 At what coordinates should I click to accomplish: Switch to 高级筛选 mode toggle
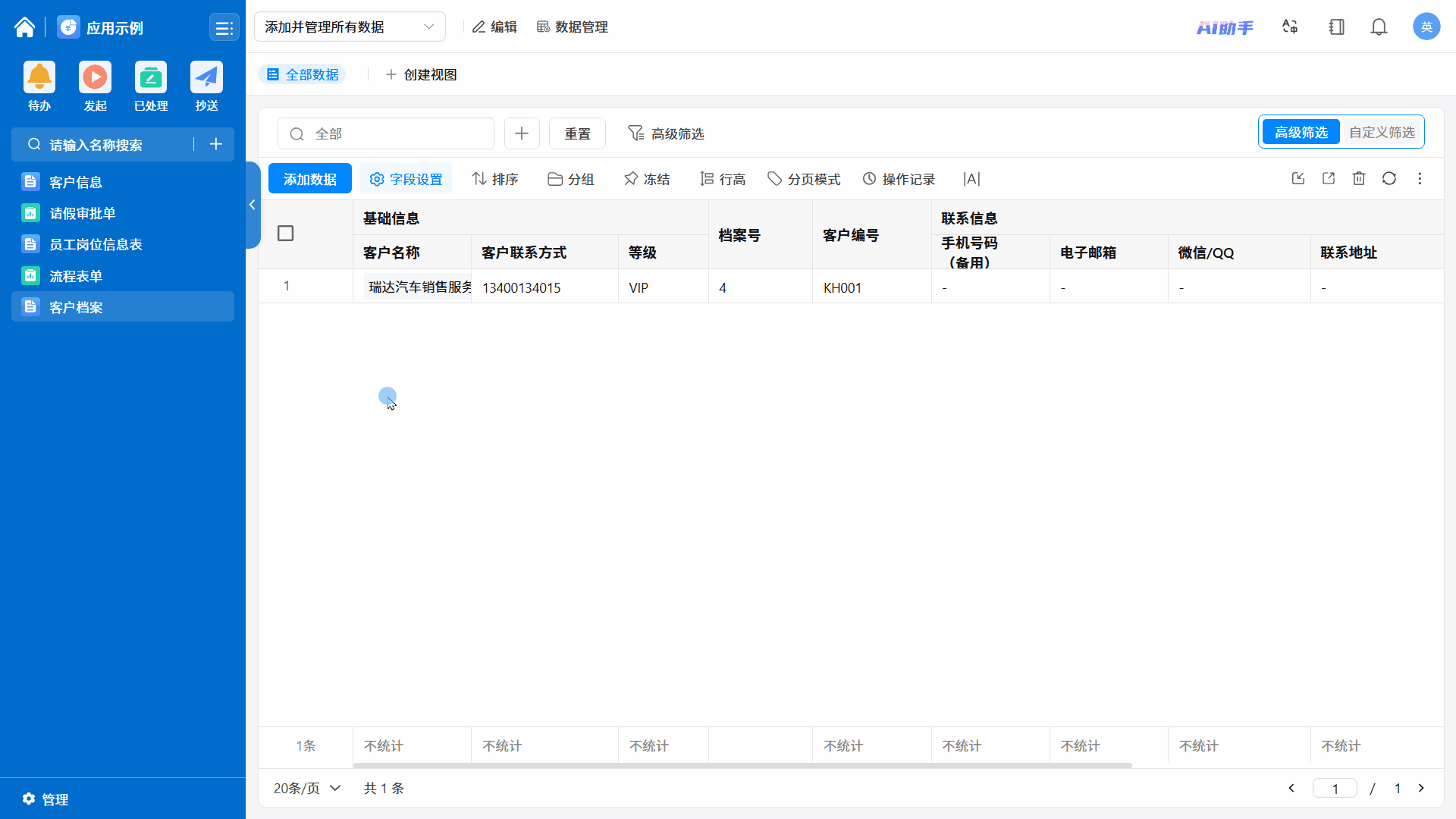[1301, 133]
